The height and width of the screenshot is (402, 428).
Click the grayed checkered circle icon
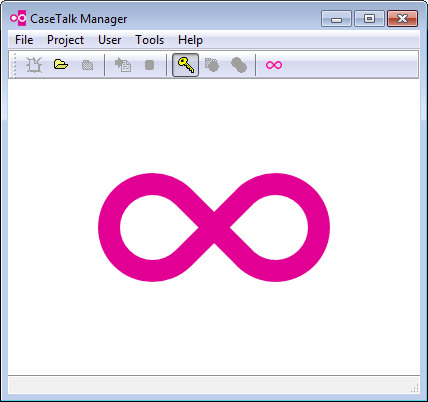point(212,65)
